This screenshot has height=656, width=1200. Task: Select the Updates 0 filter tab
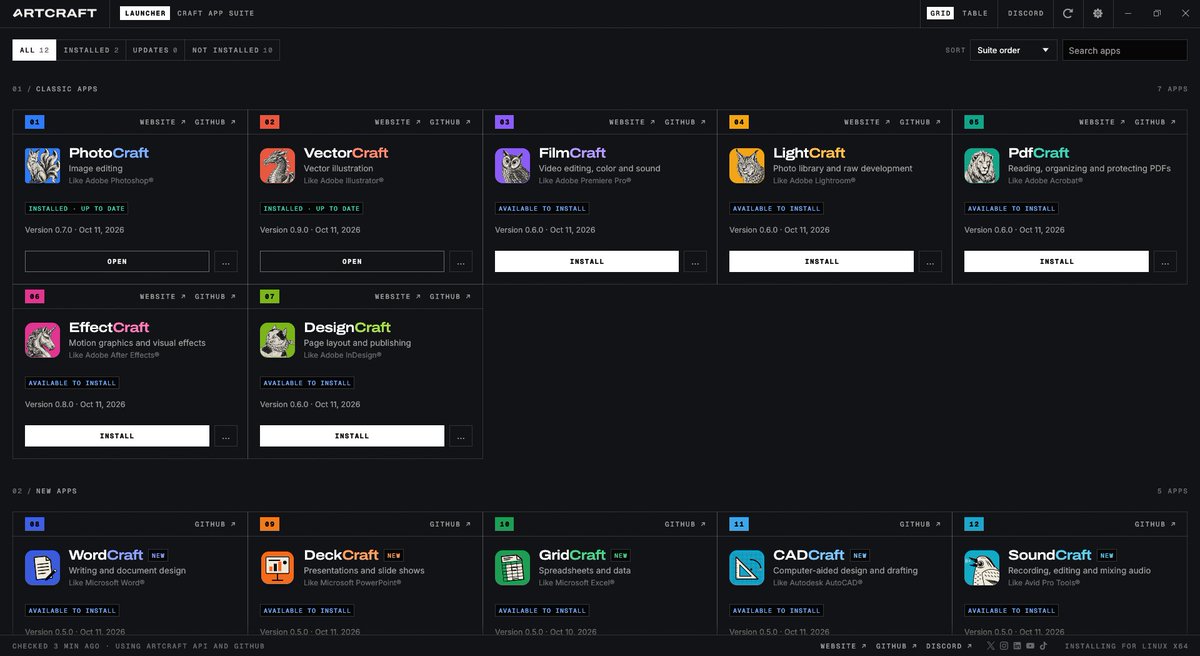coord(155,50)
